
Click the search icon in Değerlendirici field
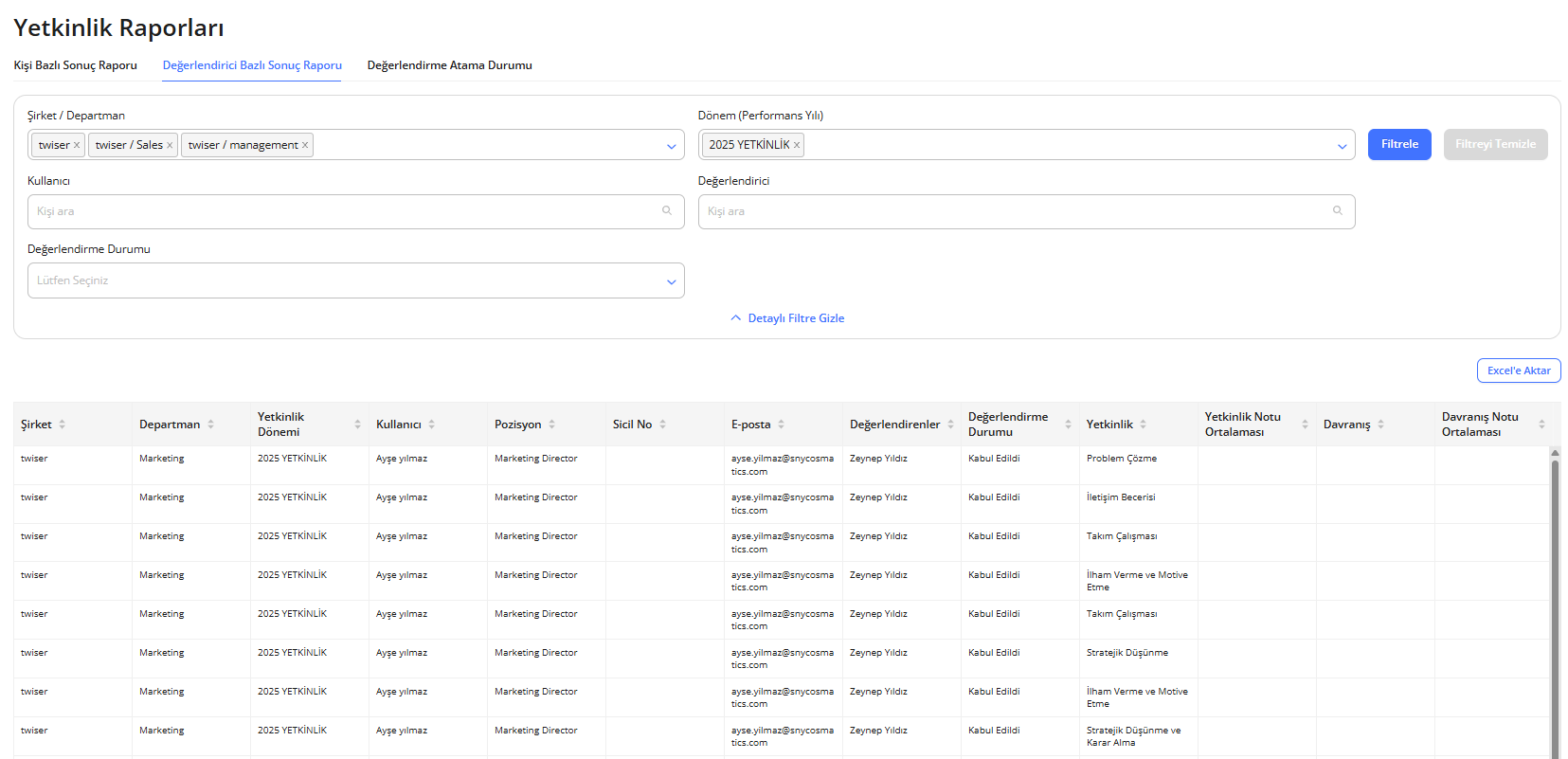tap(1338, 211)
